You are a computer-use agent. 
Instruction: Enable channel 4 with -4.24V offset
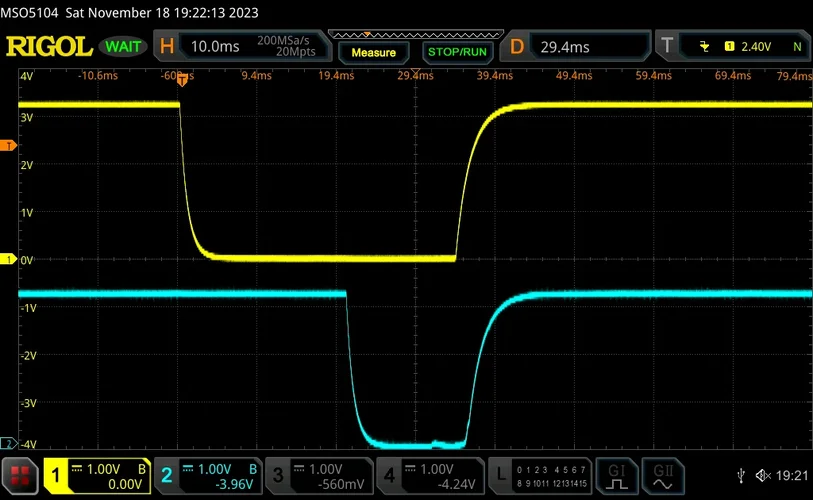pyautogui.click(x=430, y=475)
